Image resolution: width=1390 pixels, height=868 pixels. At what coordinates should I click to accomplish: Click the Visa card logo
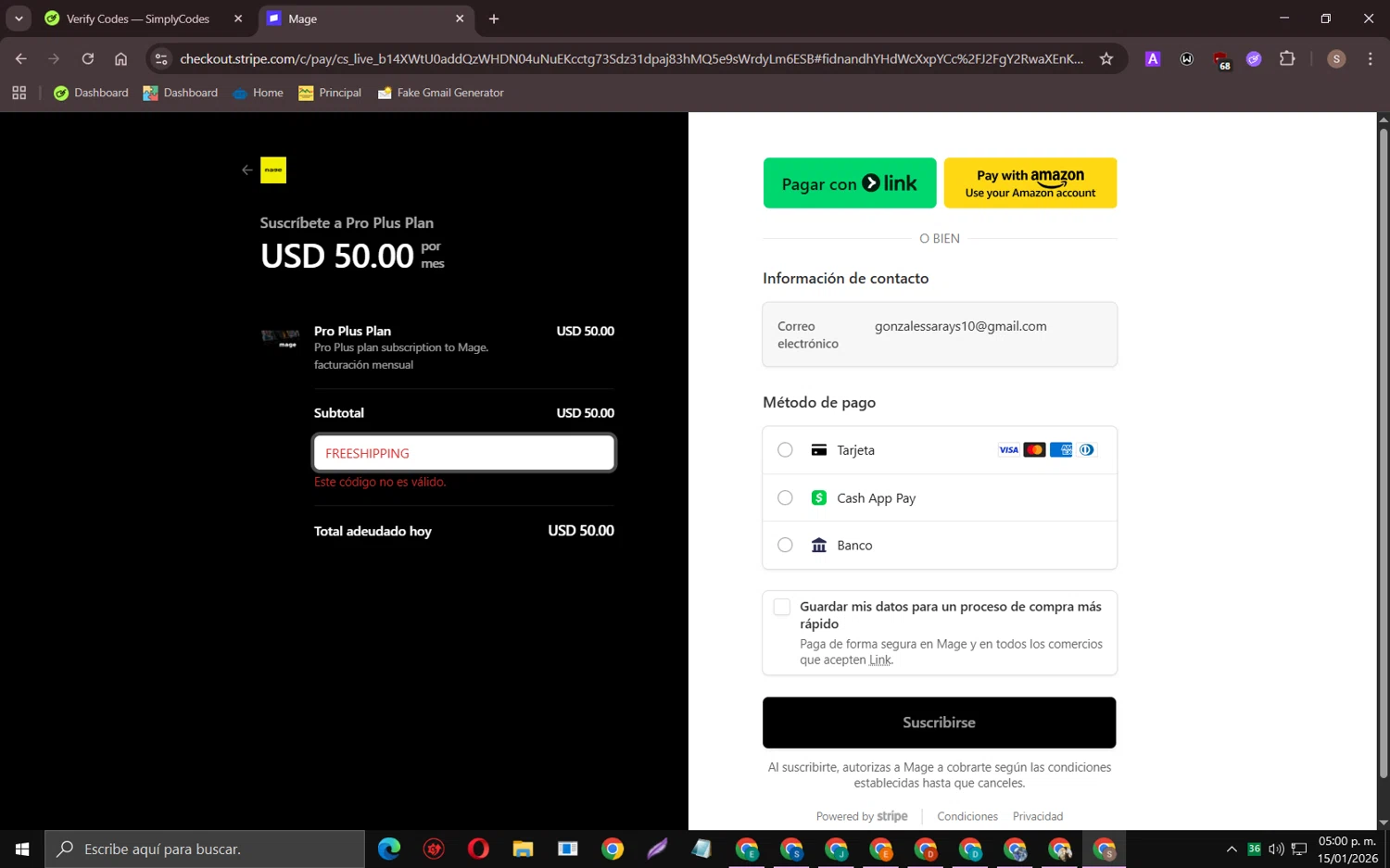pos(1008,450)
